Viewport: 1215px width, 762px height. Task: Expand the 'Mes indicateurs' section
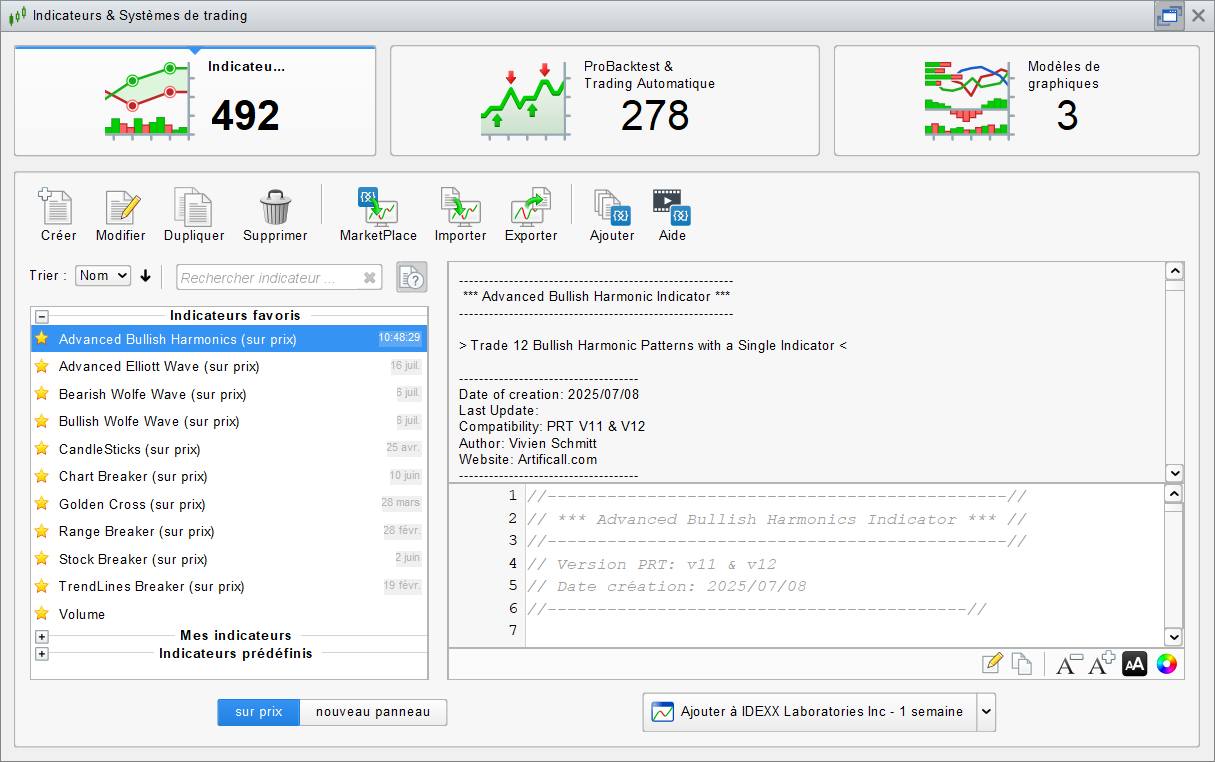point(41,636)
